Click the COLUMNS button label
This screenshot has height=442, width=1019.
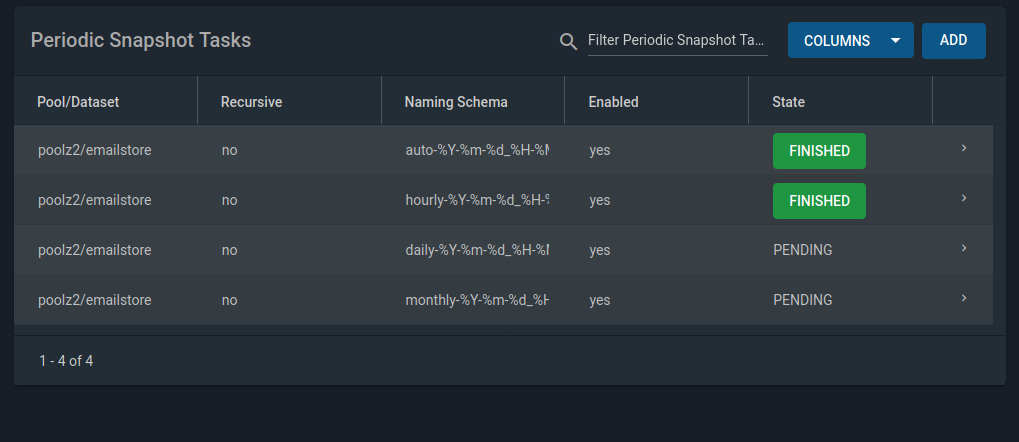tap(837, 41)
